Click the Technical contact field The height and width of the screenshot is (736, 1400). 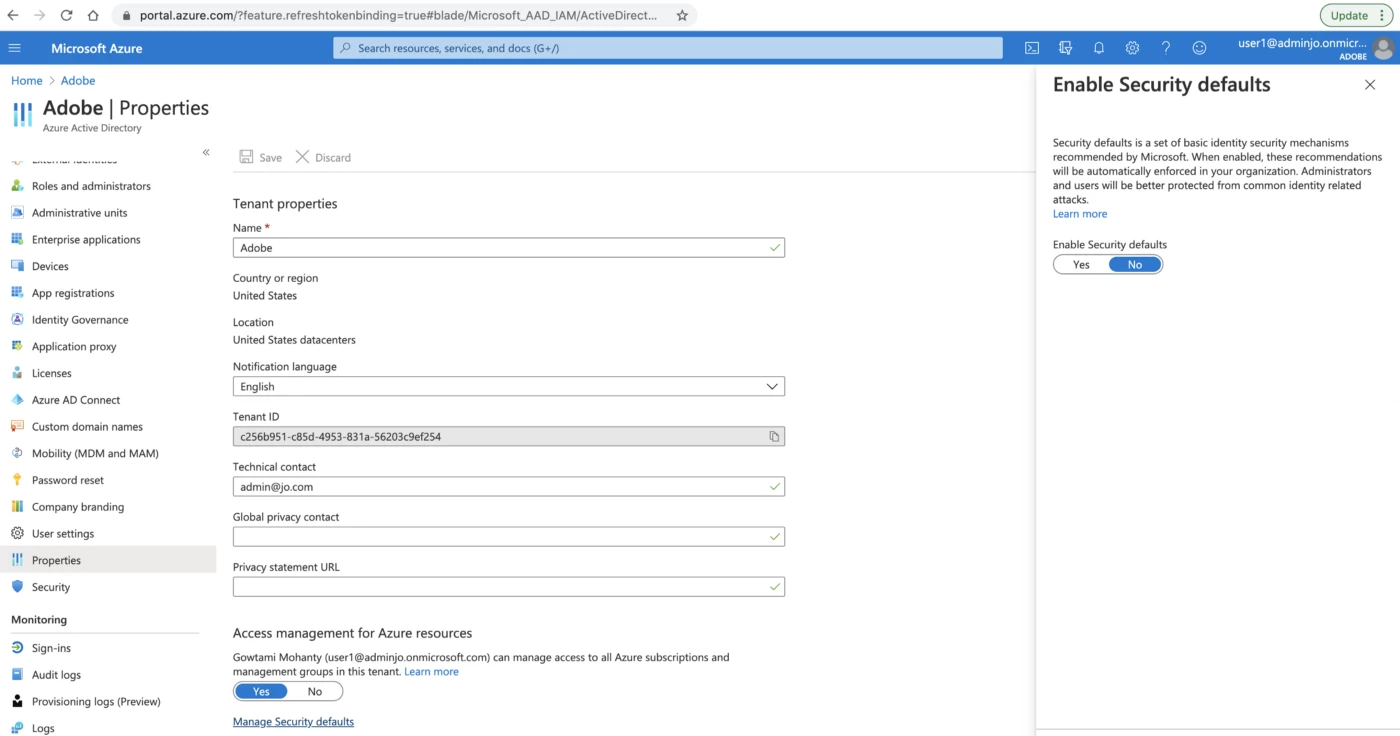(x=509, y=487)
